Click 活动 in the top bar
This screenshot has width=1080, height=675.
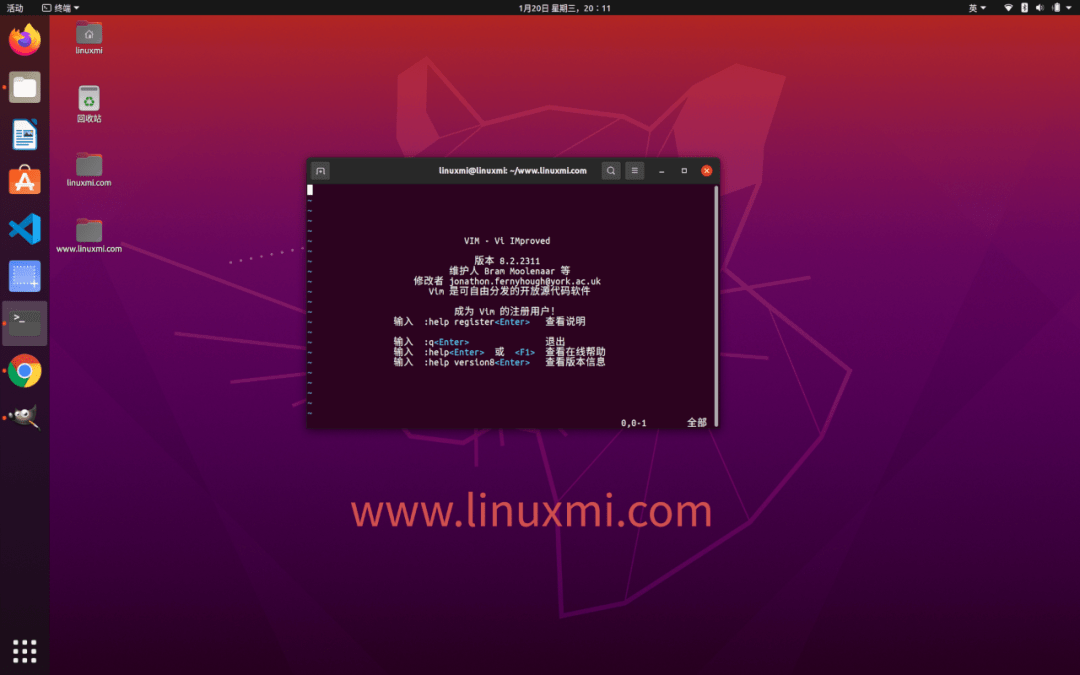pos(14,7)
